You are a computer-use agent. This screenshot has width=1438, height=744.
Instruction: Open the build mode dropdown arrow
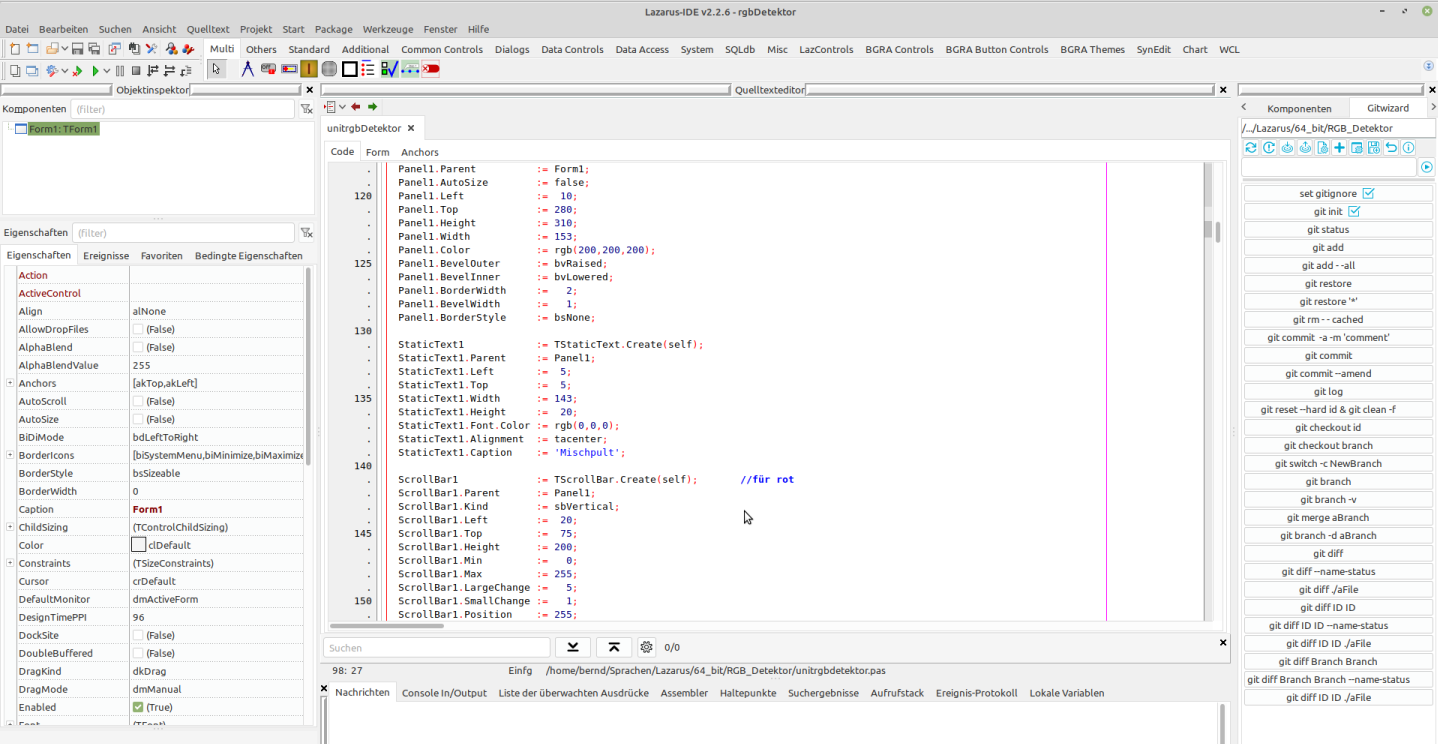pos(65,71)
